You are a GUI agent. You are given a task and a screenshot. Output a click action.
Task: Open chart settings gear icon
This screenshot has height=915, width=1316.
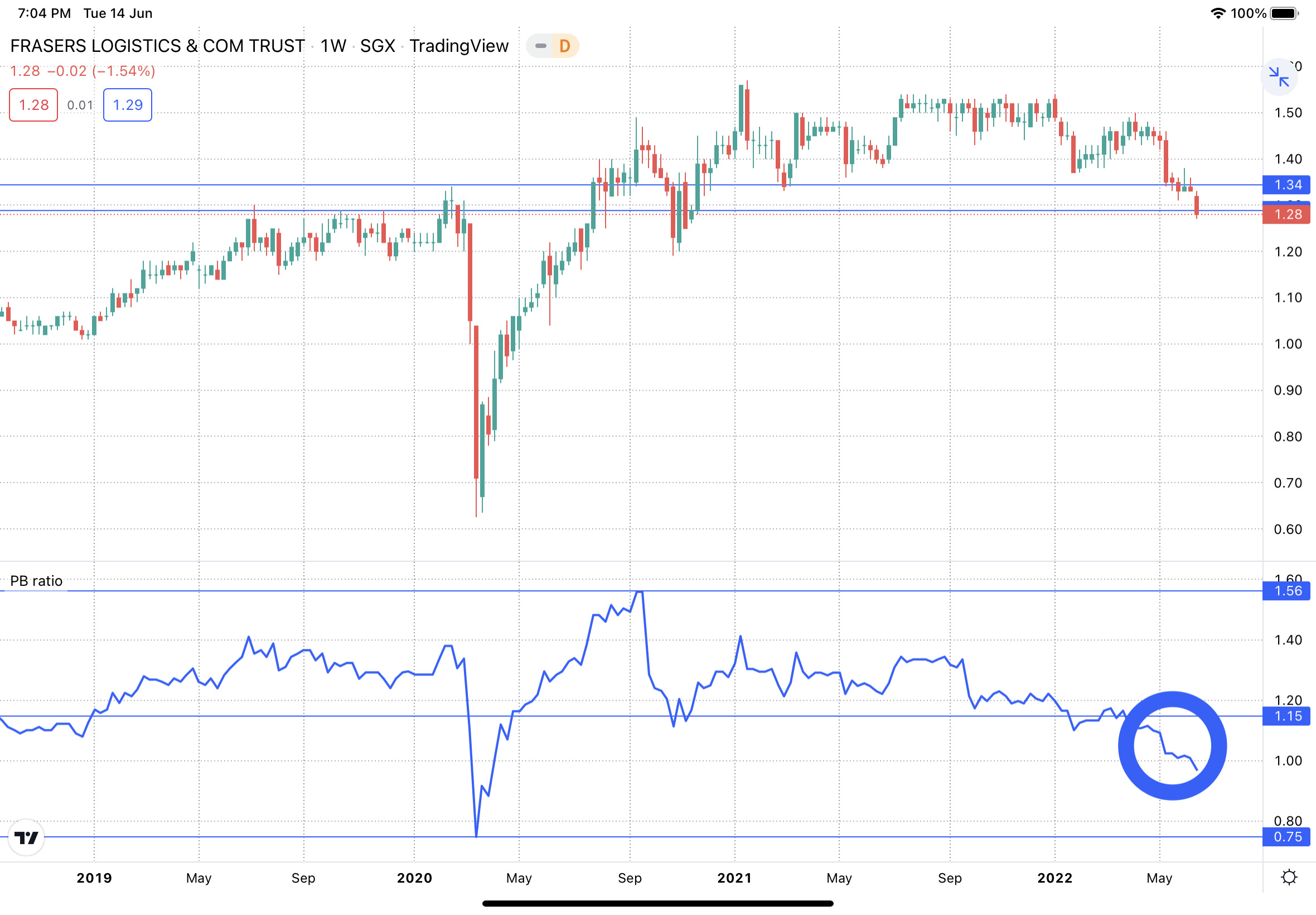point(1289,877)
